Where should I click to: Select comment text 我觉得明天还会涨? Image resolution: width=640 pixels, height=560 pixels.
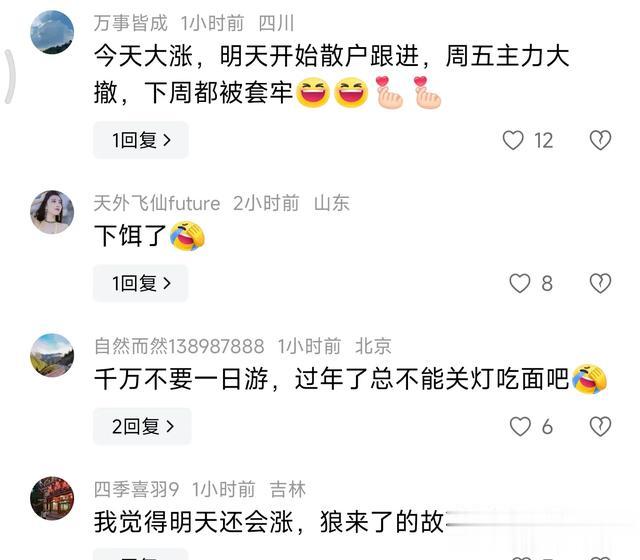(193, 522)
